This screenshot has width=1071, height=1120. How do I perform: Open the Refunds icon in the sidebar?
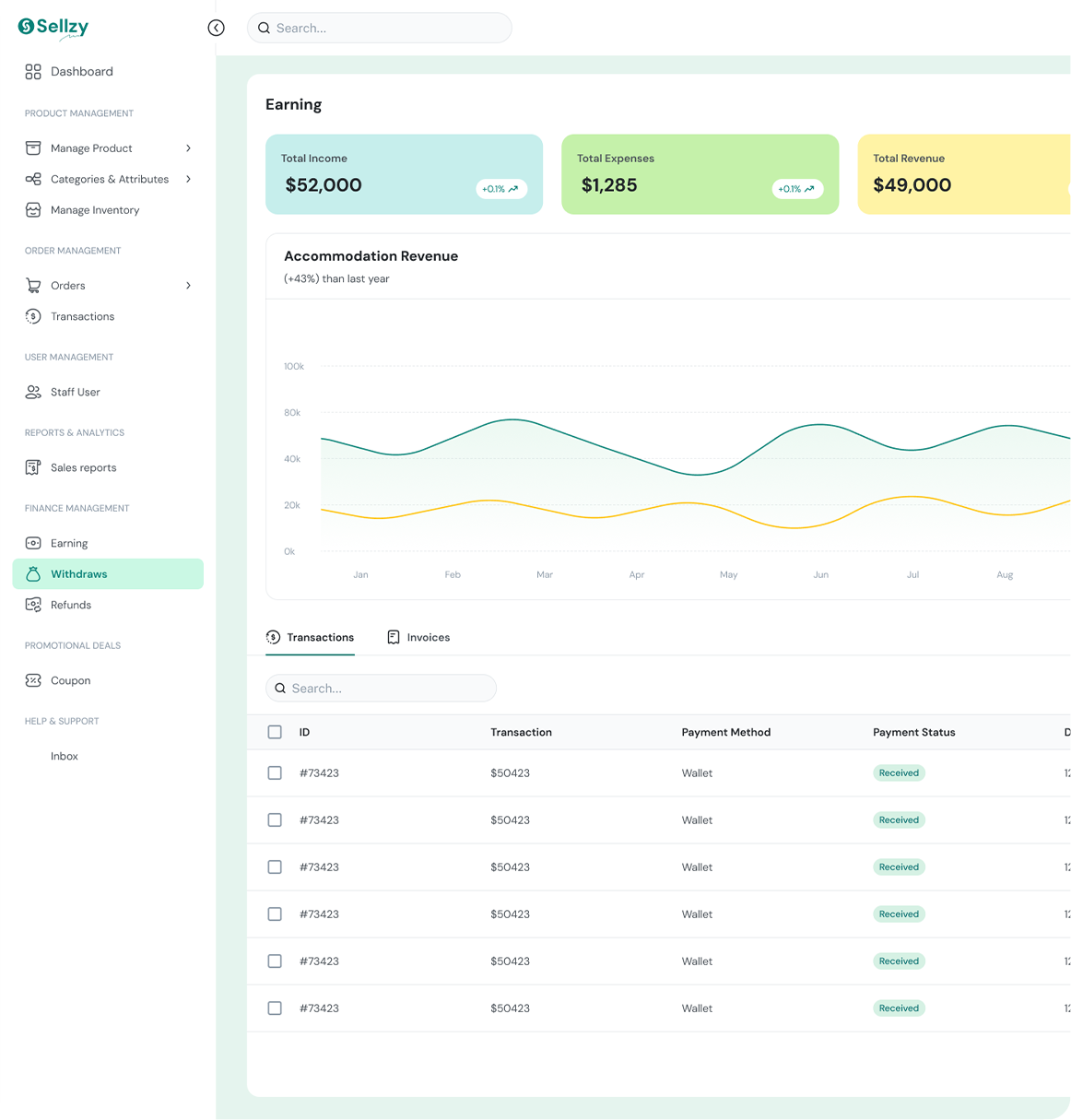coord(33,605)
